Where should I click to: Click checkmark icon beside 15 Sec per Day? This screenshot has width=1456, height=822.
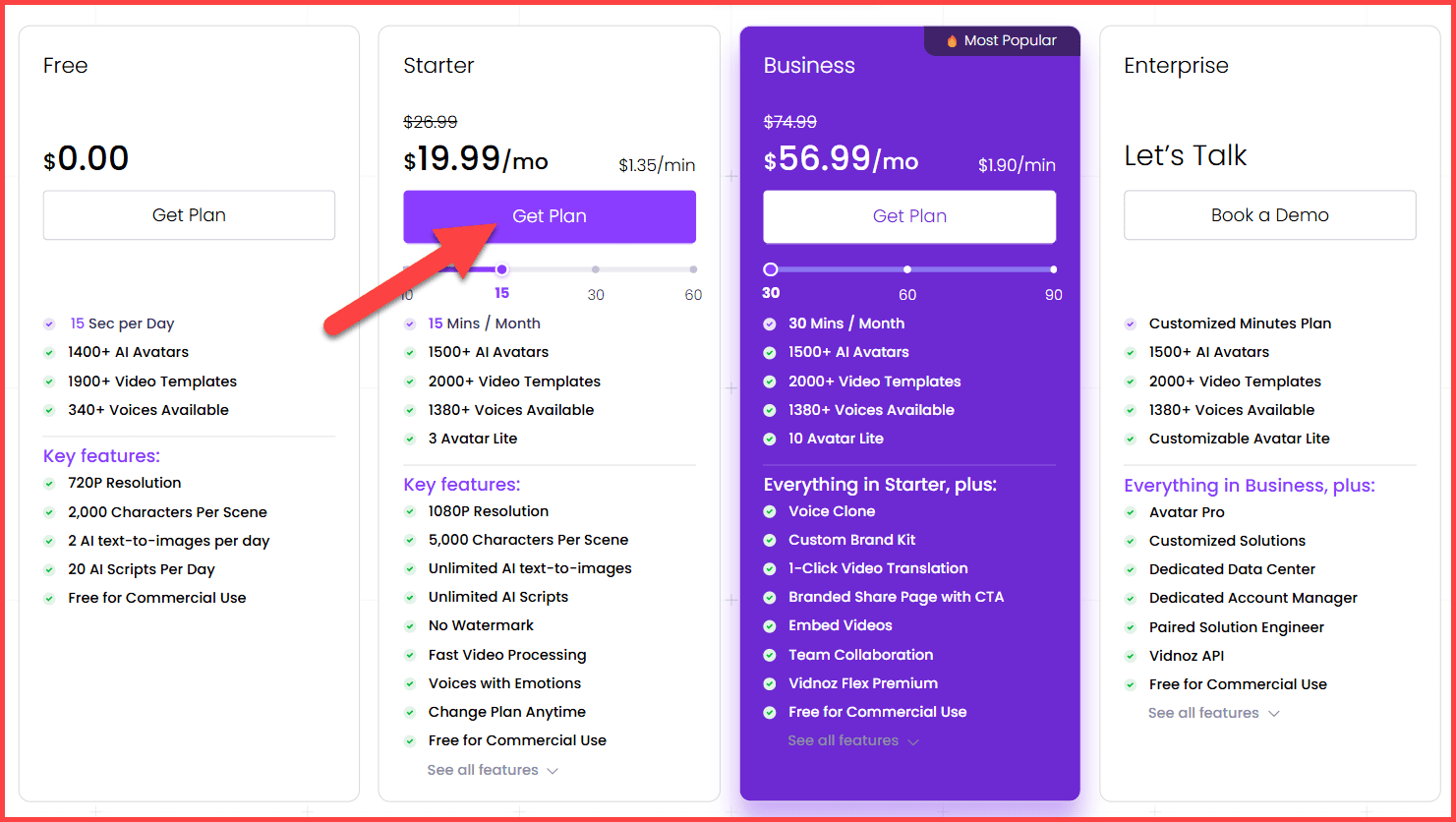[x=49, y=323]
